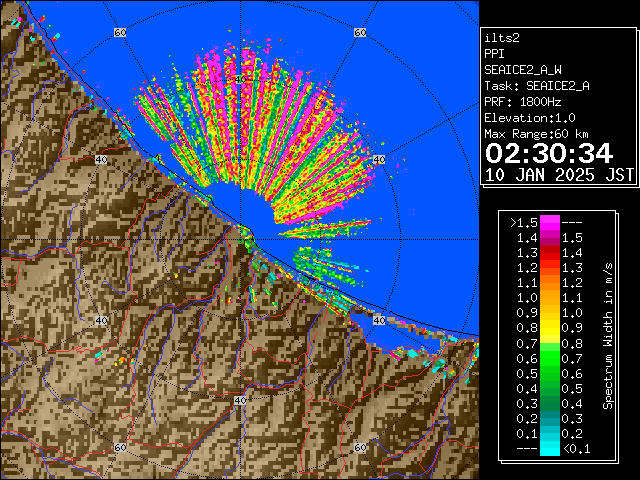The width and height of the screenshot is (640, 480).
Task: Click the 40 range label on the north spoke
Action: pyautogui.click(x=240, y=79)
